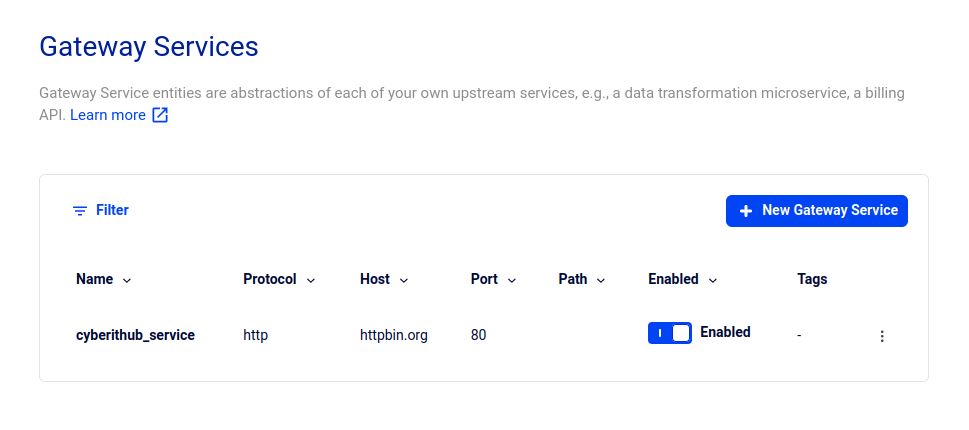Viewport: 969px width, 430px height.
Task: Click the Enabled column sort chevron
Action: tap(713, 280)
